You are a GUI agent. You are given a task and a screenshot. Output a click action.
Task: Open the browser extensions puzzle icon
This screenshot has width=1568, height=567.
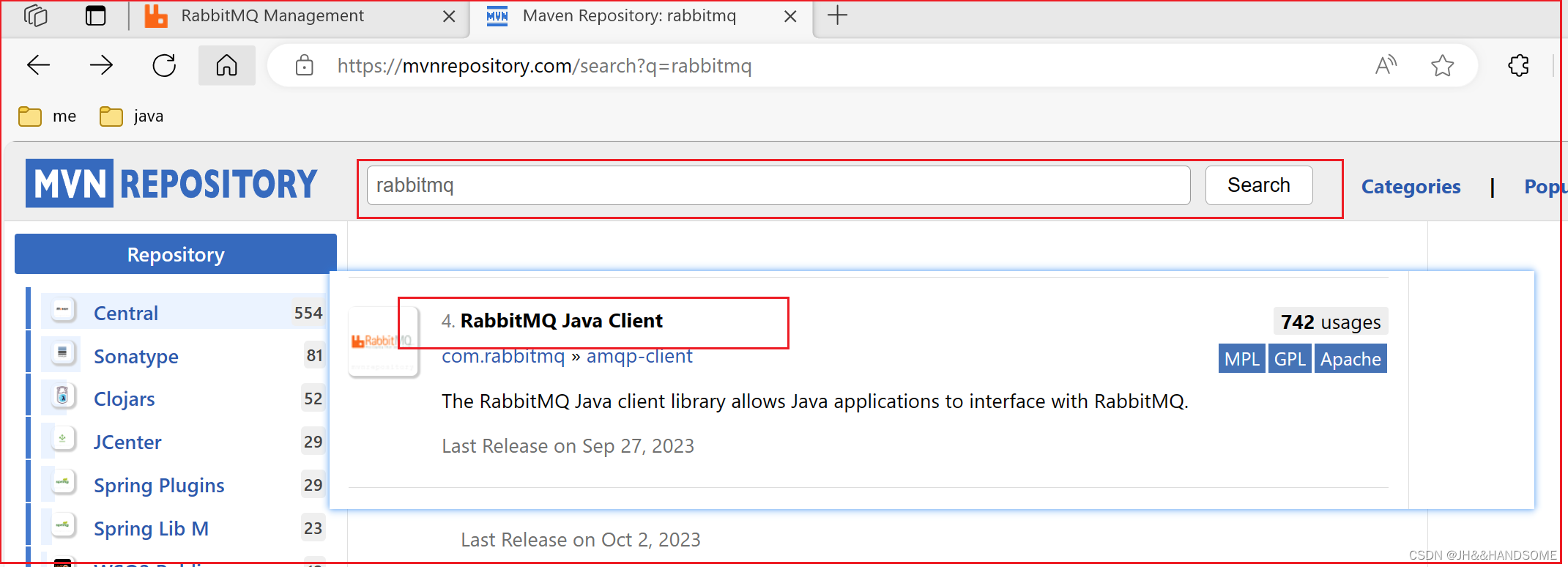pyautogui.click(x=1519, y=65)
